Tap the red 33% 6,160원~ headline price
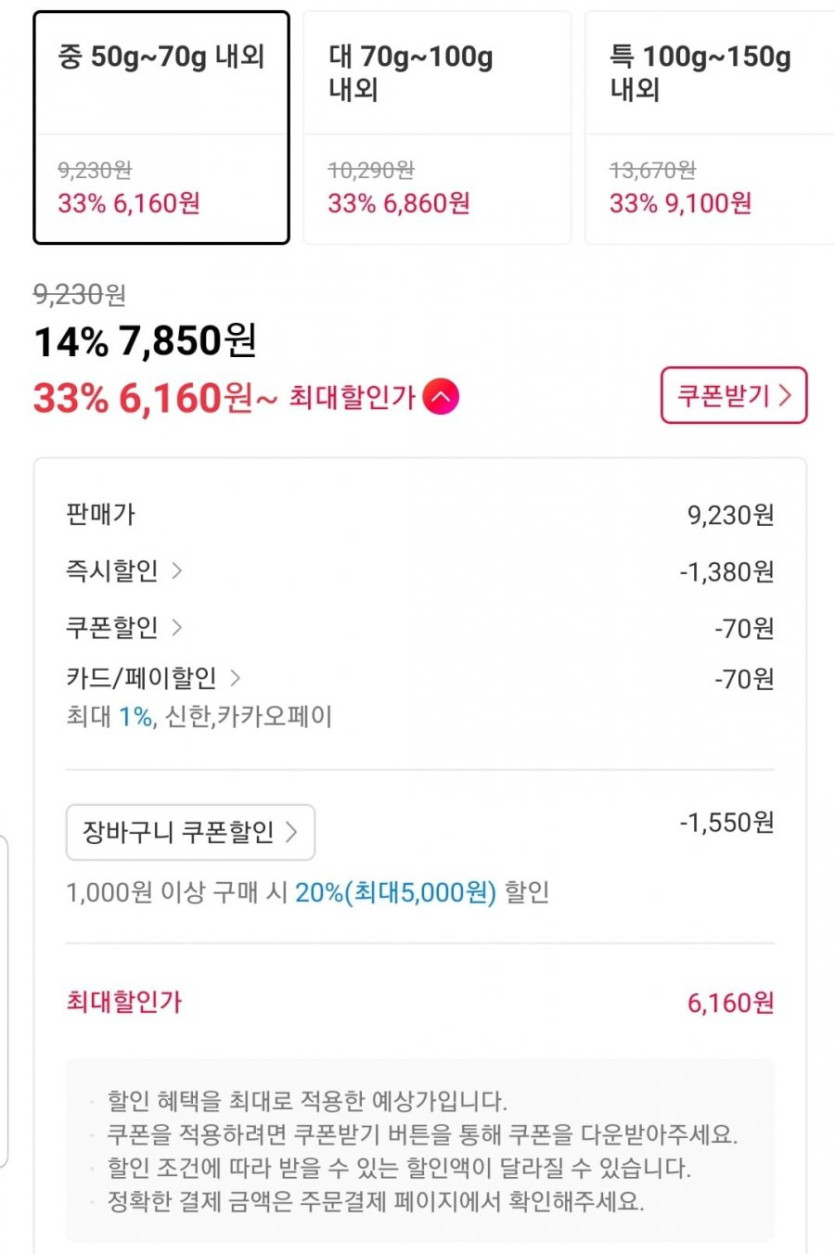The width and height of the screenshot is (835, 1254). coord(155,398)
